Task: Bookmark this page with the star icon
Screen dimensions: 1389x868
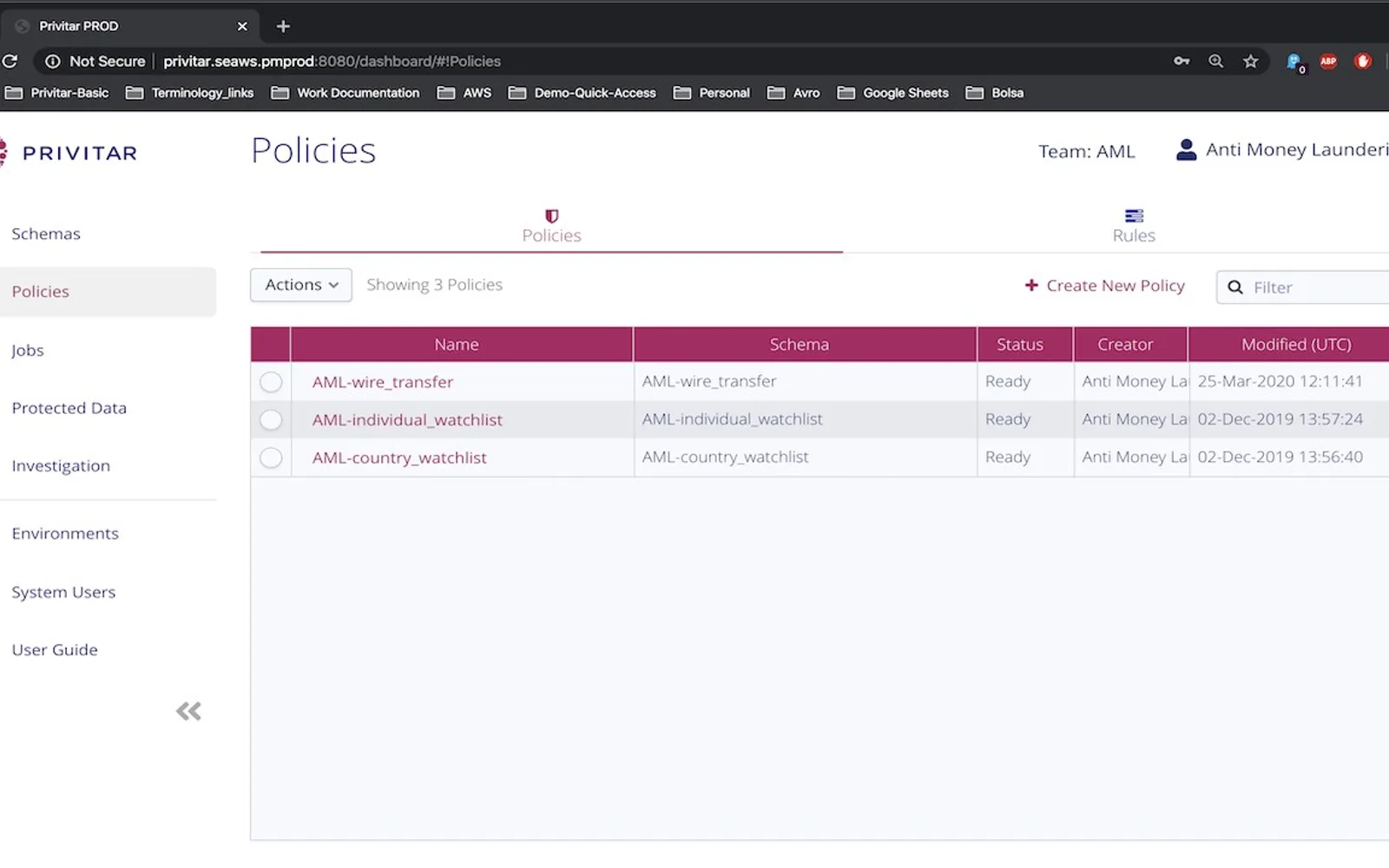Action: tap(1251, 61)
